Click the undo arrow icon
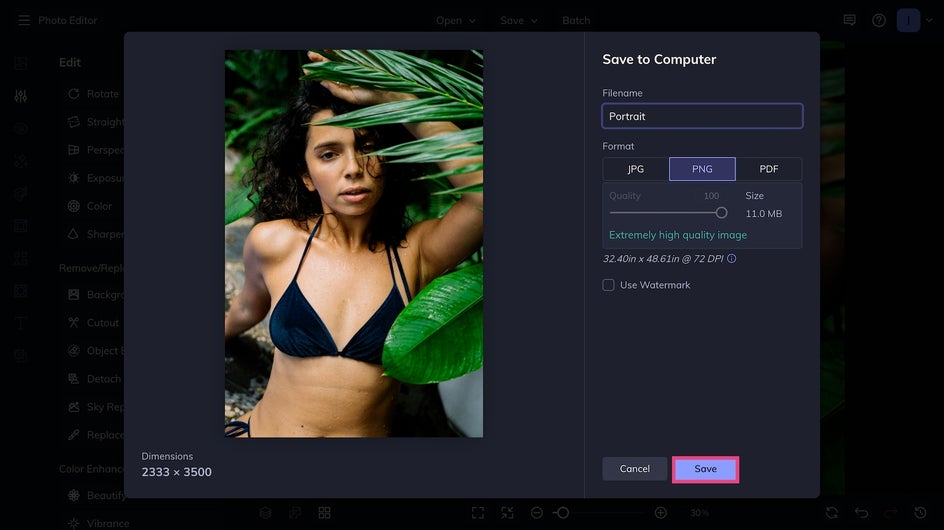Viewport: 944px width, 530px height. pos(862,513)
